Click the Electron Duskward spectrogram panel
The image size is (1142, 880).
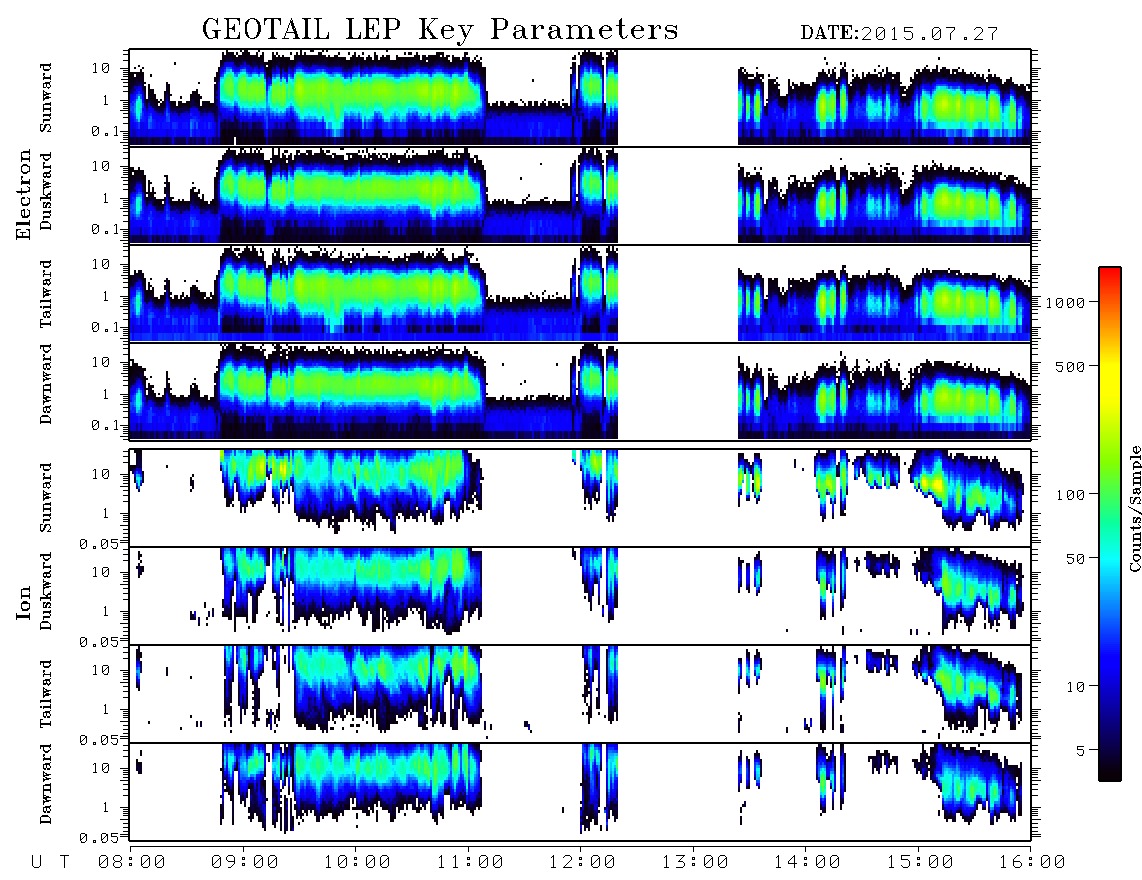[x=580, y=195]
